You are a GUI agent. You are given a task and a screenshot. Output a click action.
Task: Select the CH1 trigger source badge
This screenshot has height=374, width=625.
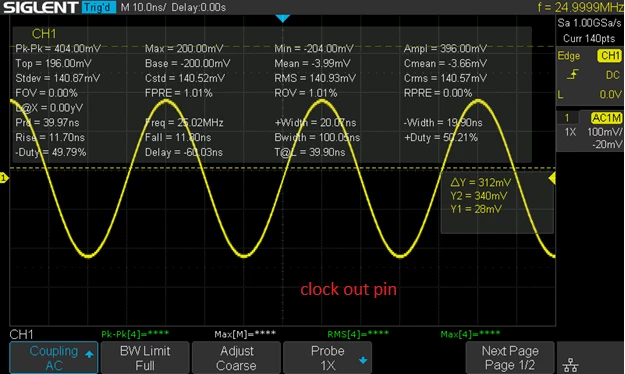pyautogui.click(x=609, y=55)
